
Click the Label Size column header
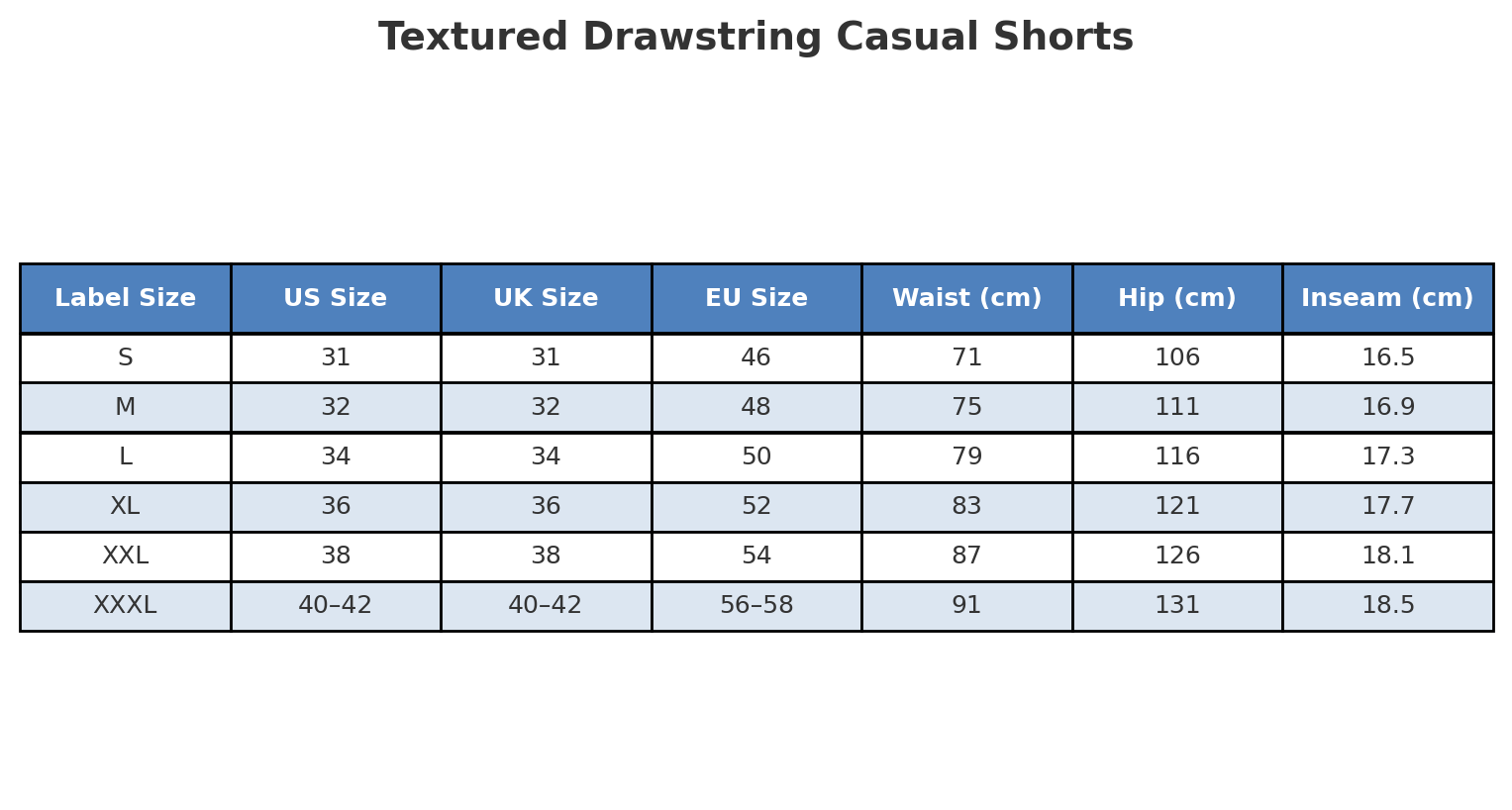(125, 298)
